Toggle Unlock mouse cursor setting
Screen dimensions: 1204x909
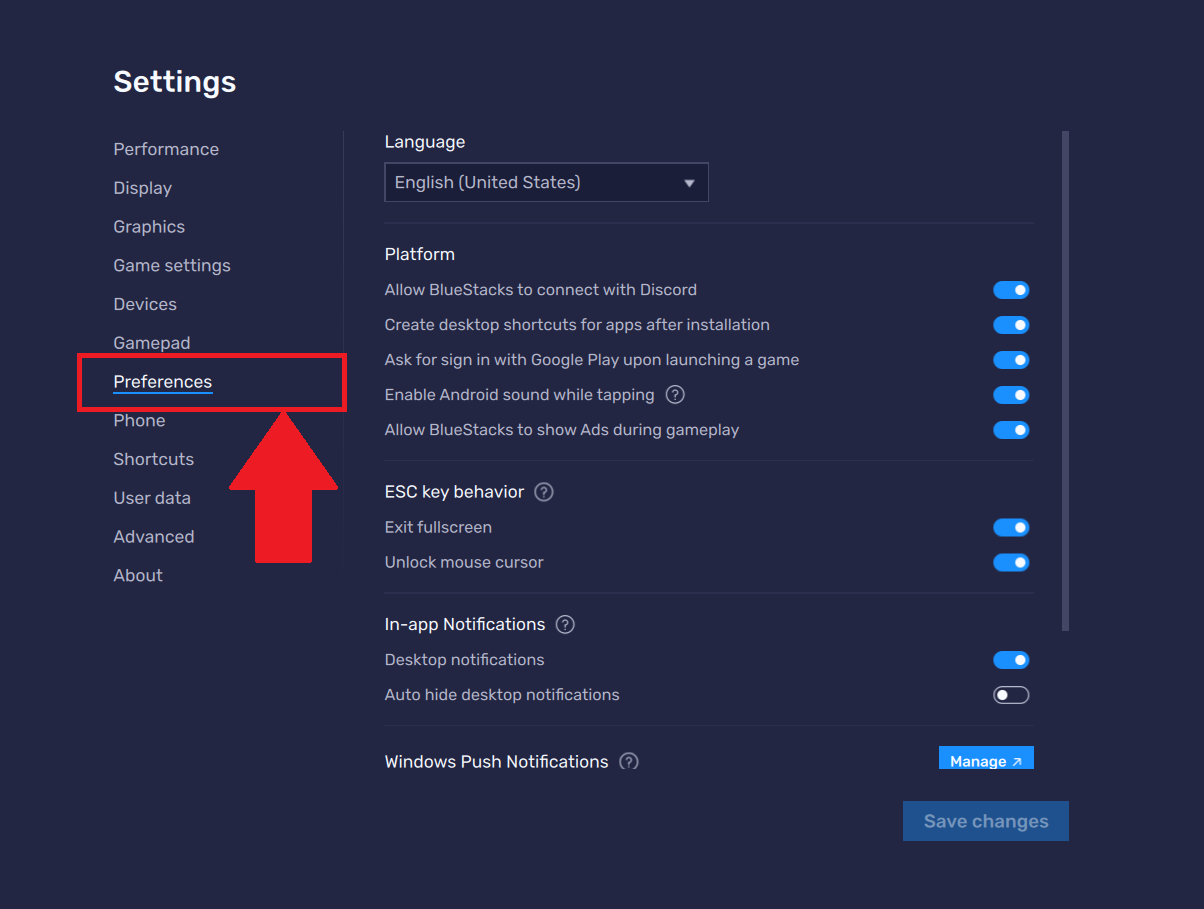[x=1011, y=562]
